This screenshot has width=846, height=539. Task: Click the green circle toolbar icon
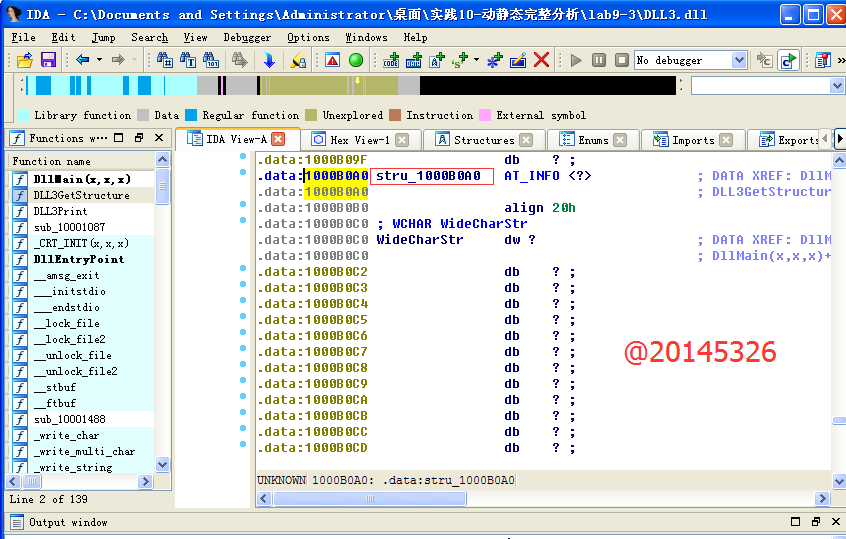355,61
